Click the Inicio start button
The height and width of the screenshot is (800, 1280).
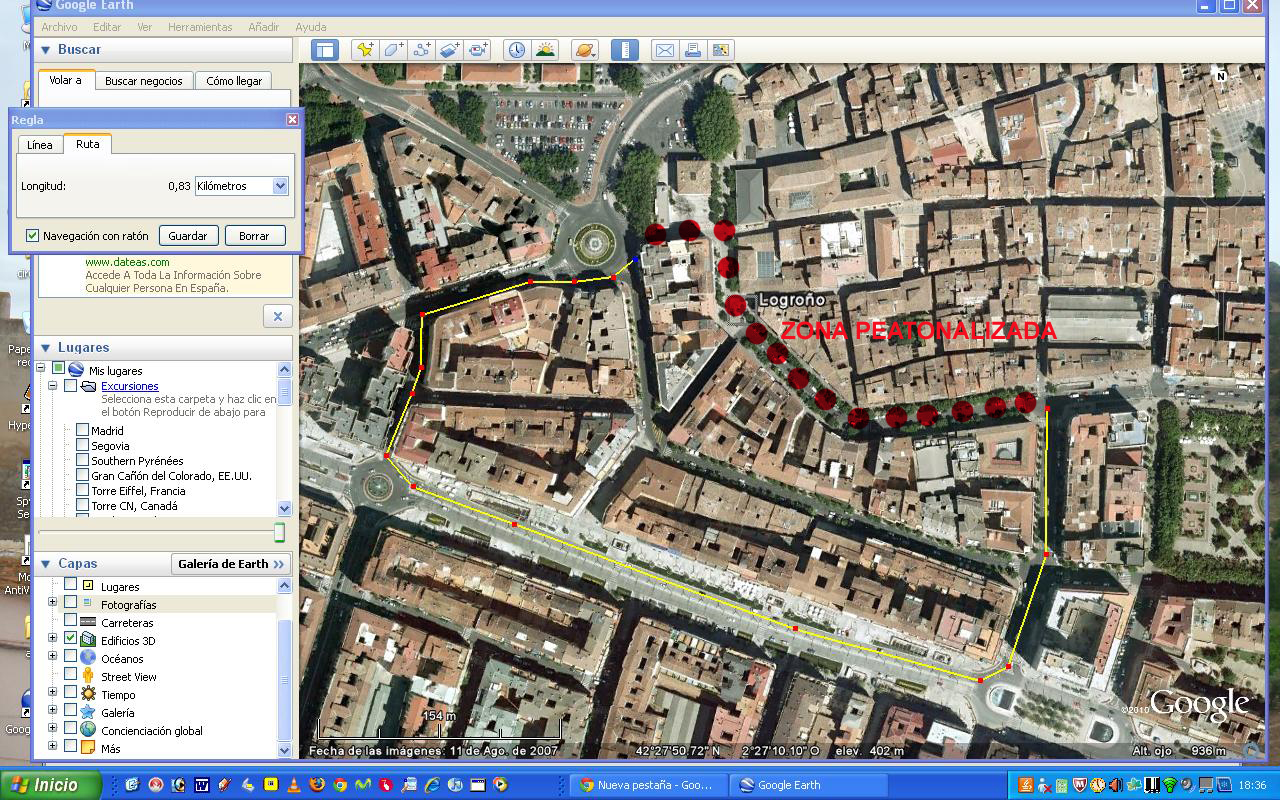click(50, 785)
